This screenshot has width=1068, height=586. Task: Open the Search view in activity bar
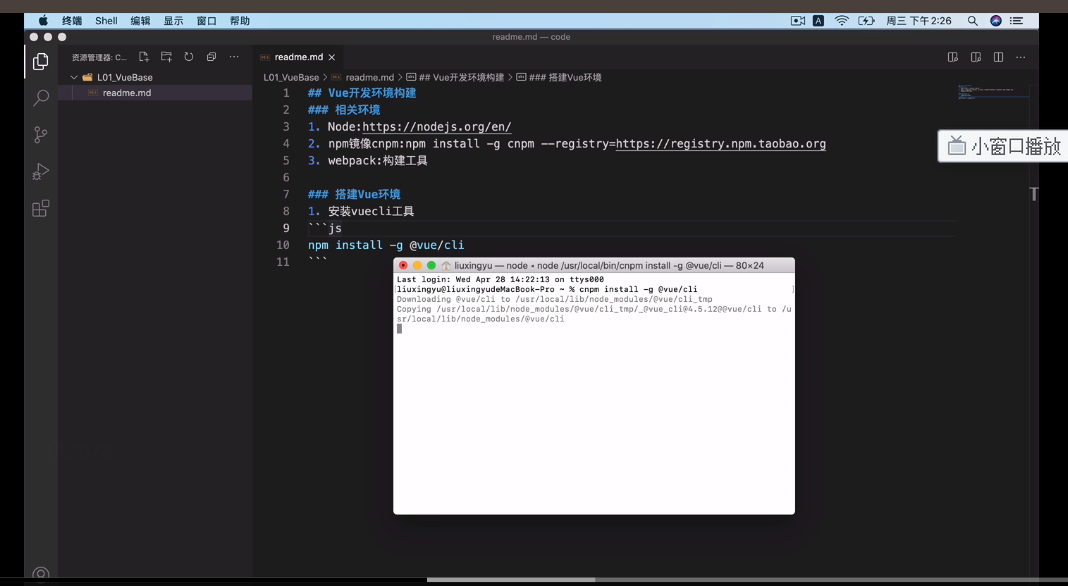pyautogui.click(x=41, y=98)
